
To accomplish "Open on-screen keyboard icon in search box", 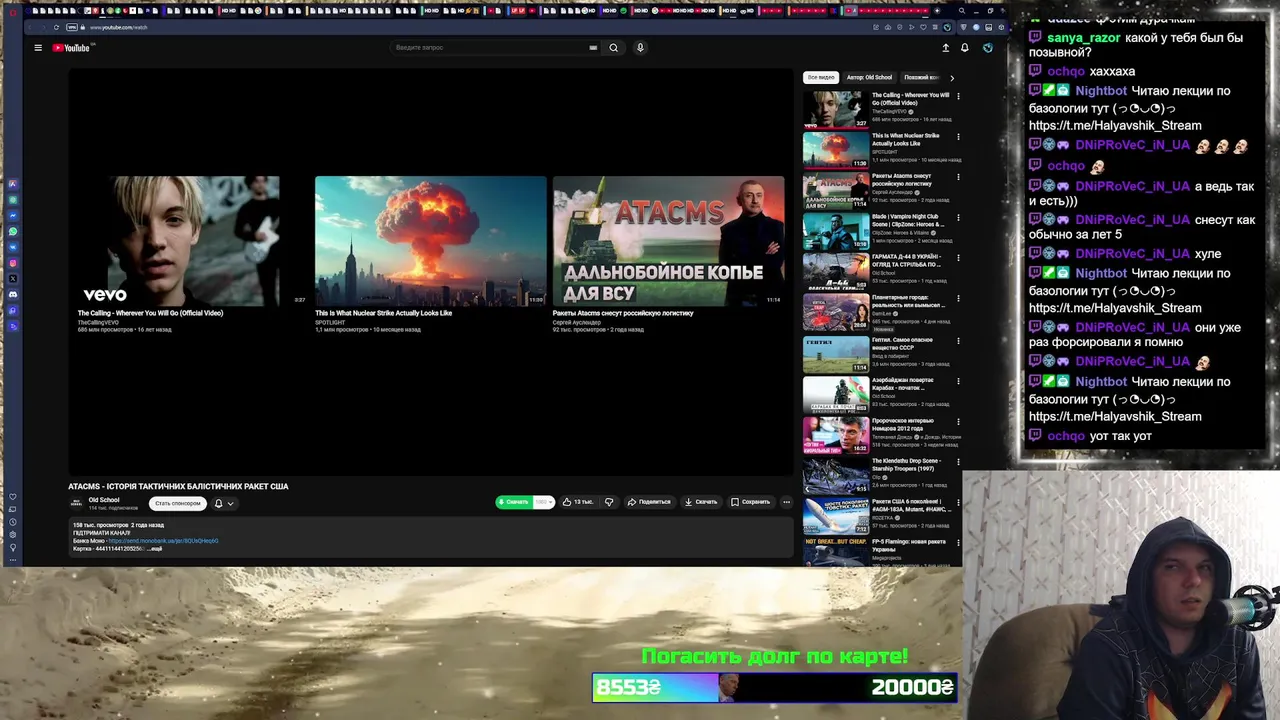I will coord(593,48).
